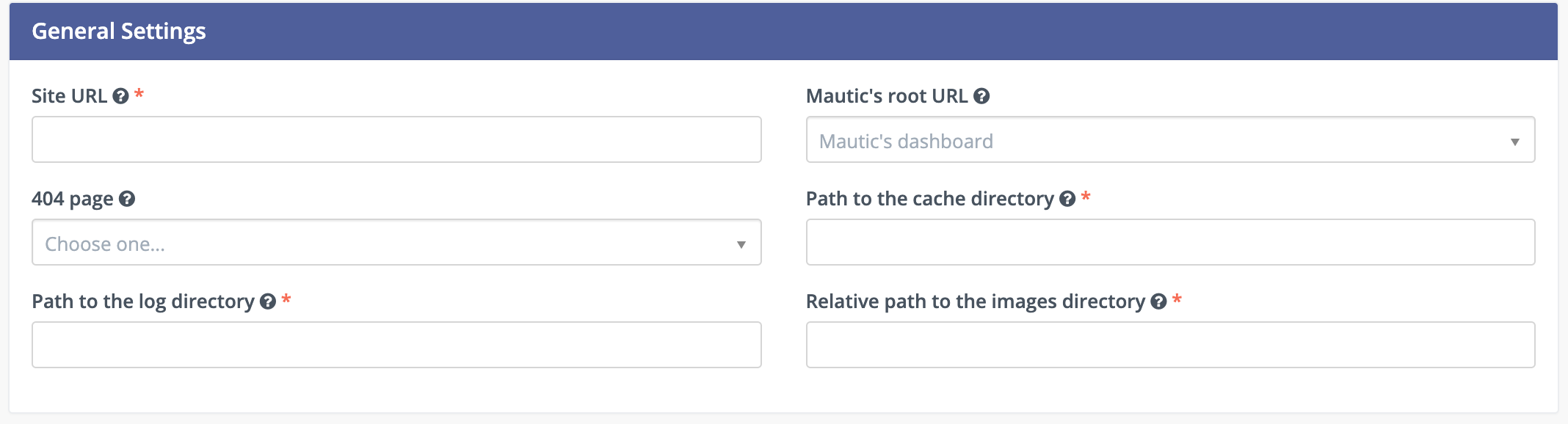This screenshot has width=1568, height=424.
Task: Click the 'Path to the log directory' label
Action: pyautogui.click(x=143, y=301)
